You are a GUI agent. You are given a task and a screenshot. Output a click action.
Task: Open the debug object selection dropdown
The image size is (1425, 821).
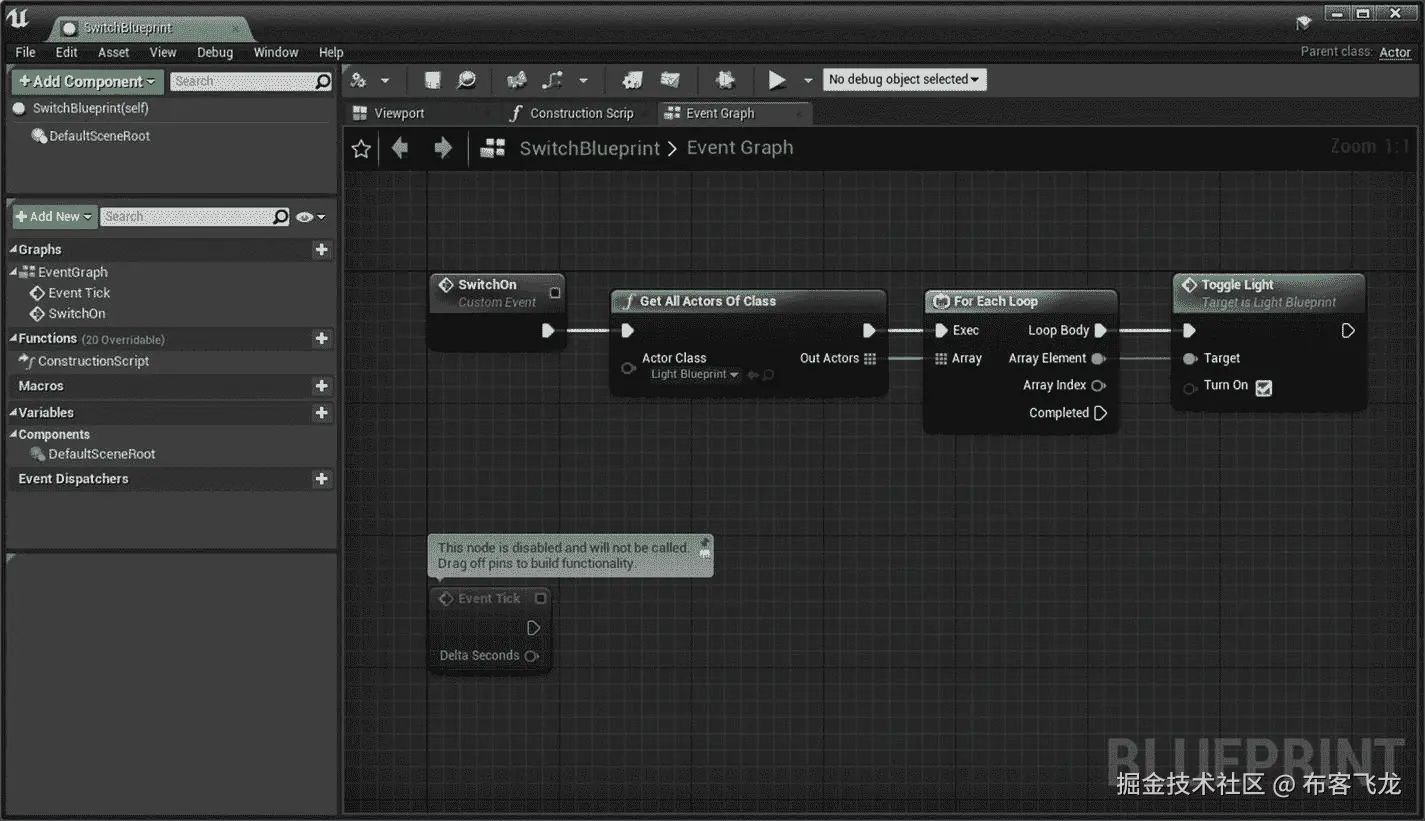pos(904,80)
